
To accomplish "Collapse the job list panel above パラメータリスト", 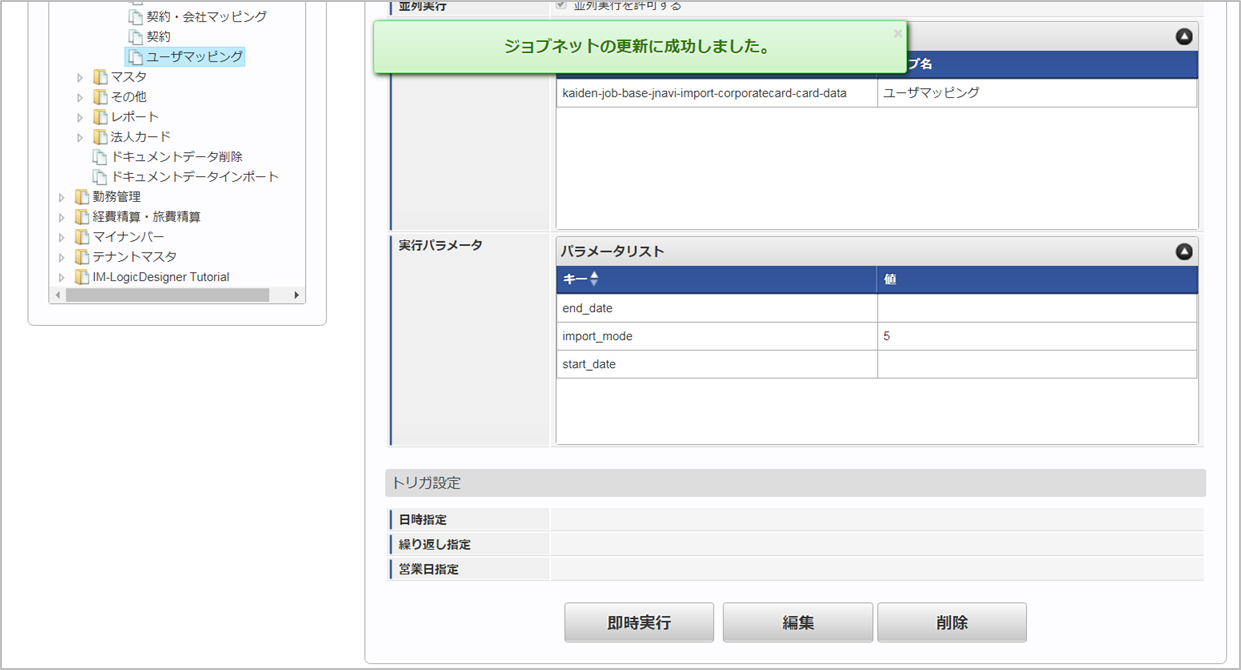I will coord(1184,37).
